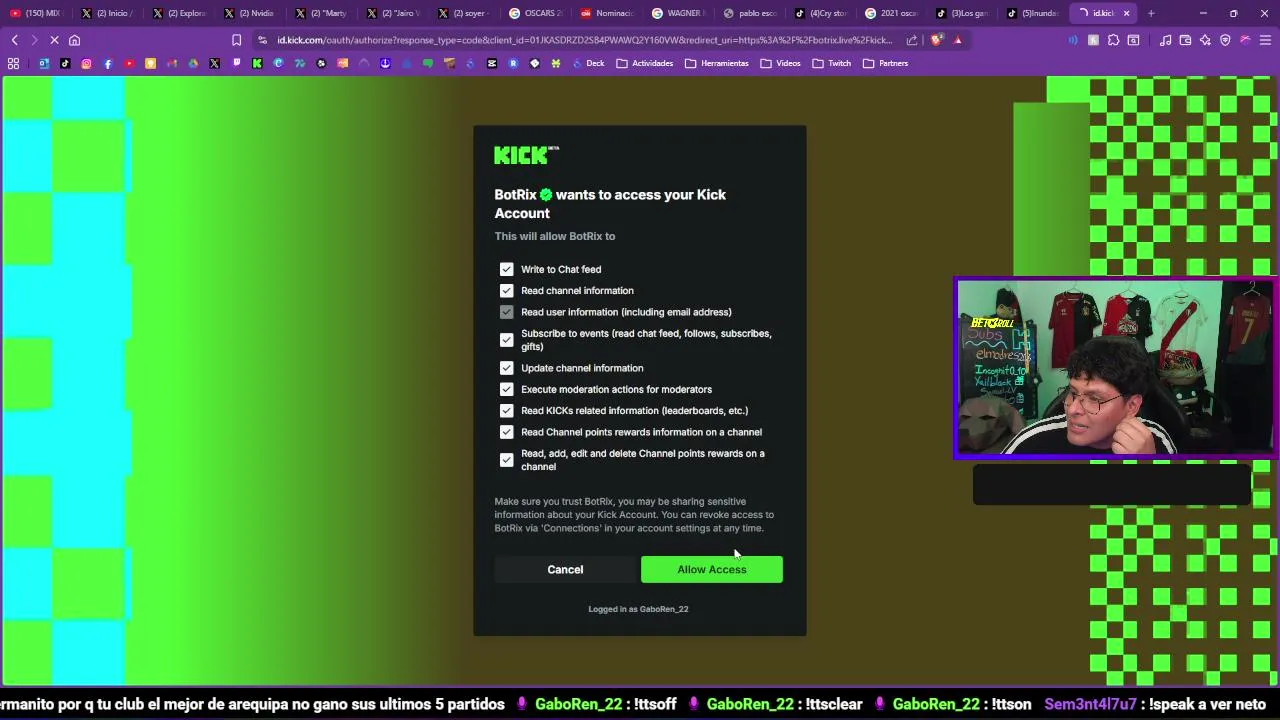Switch to the OSCARS Google tab

pyautogui.click(x=536, y=13)
